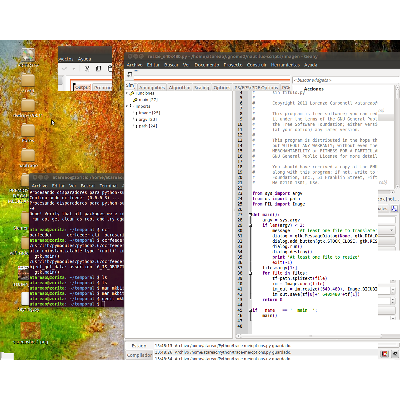Click the red icon at bottom right
The width and height of the screenshot is (400, 400).
click(x=385, y=354)
